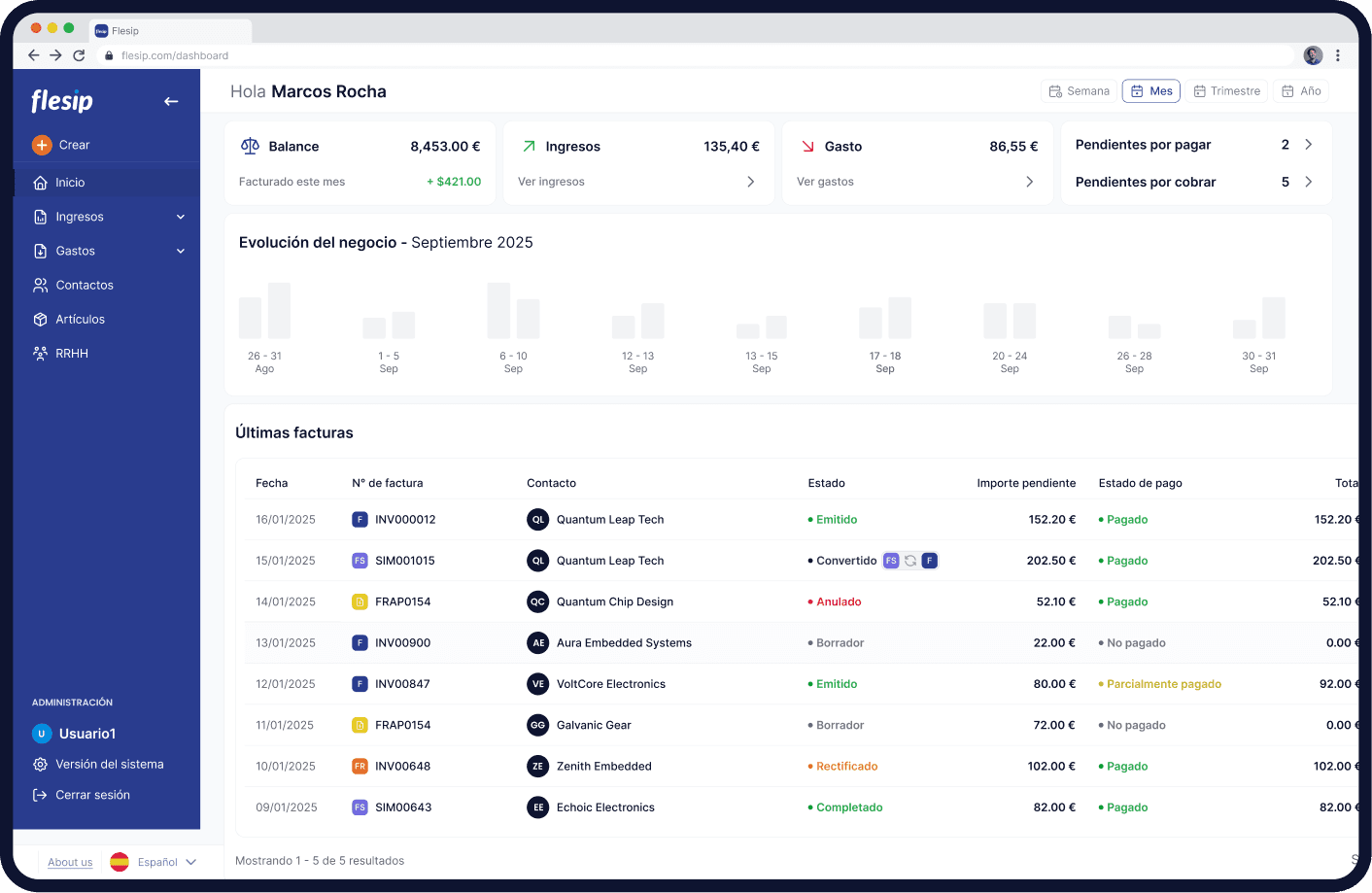Click the browser reload icon
The image size is (1372, 893).
79,55
